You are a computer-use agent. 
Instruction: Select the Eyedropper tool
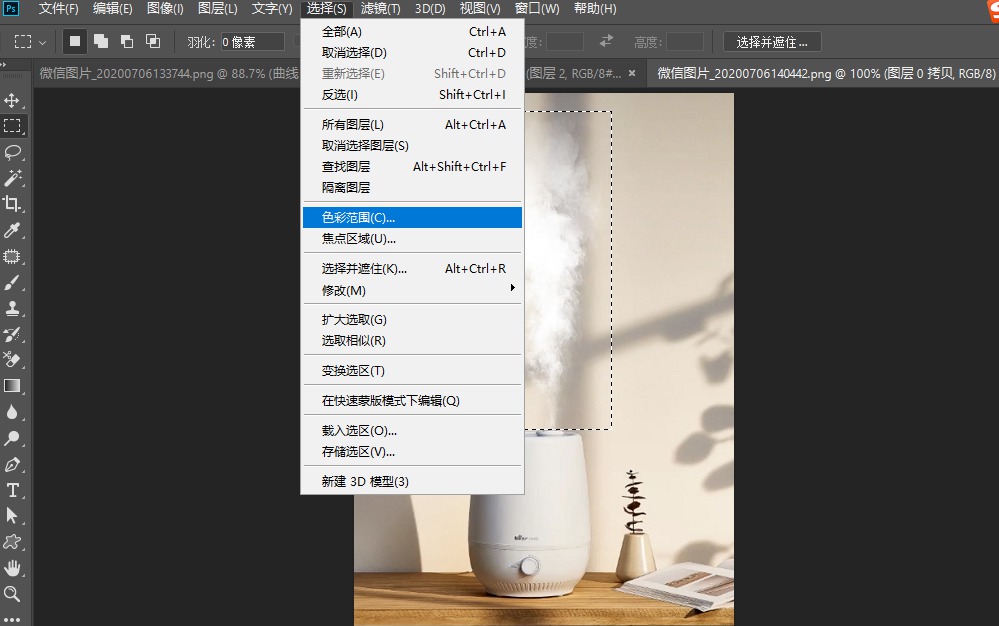[13, 230]
